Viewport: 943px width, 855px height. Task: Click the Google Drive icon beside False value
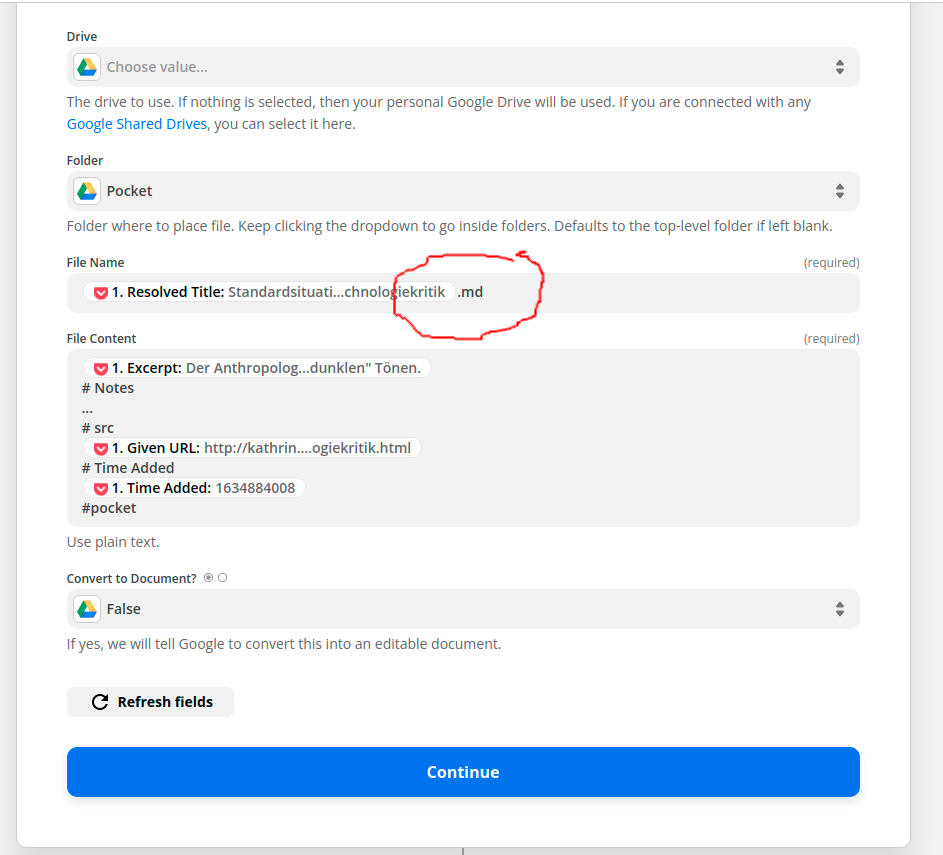click(87, 609)
